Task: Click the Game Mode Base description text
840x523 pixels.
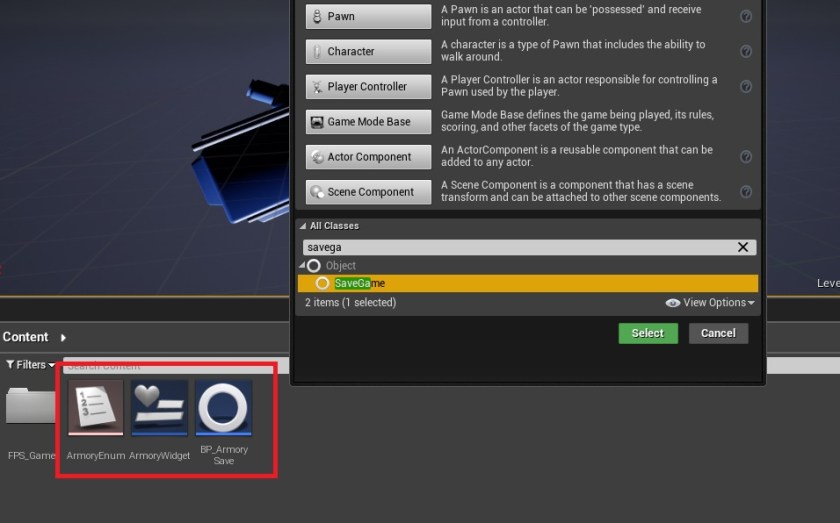Action: 578,121
